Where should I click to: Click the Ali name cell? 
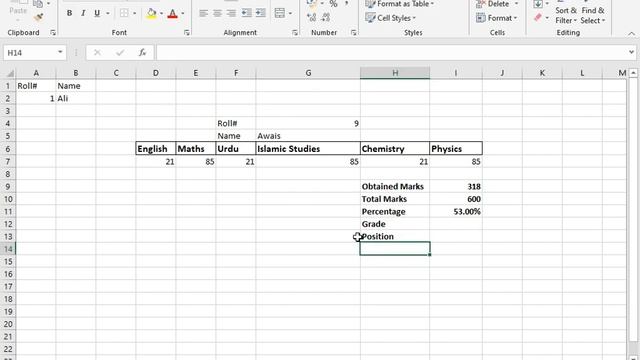[76, 98]
